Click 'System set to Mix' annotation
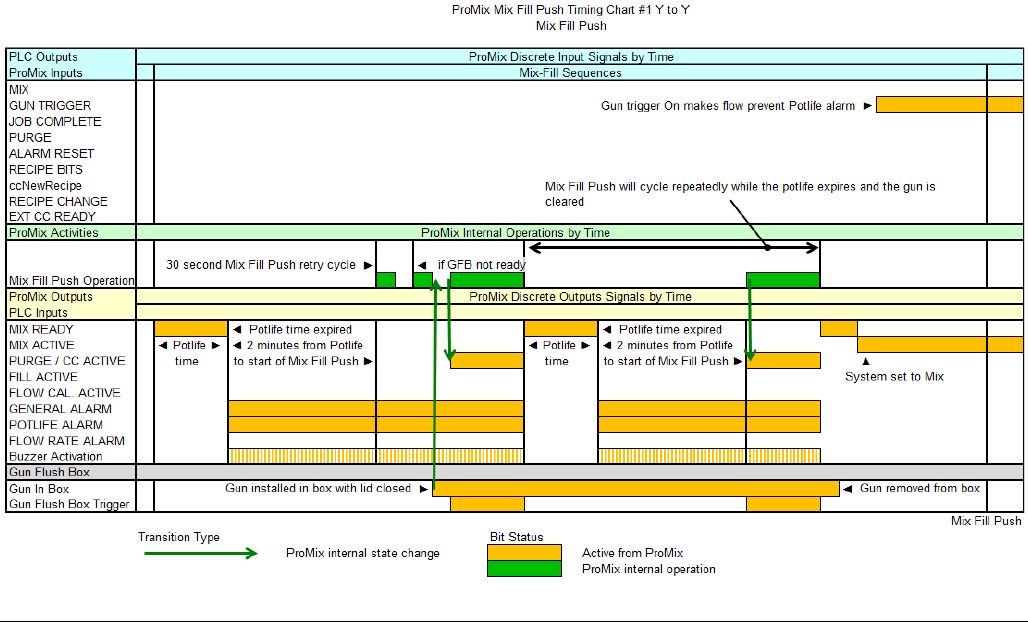 pyautogui.click(x=894, y=376)
